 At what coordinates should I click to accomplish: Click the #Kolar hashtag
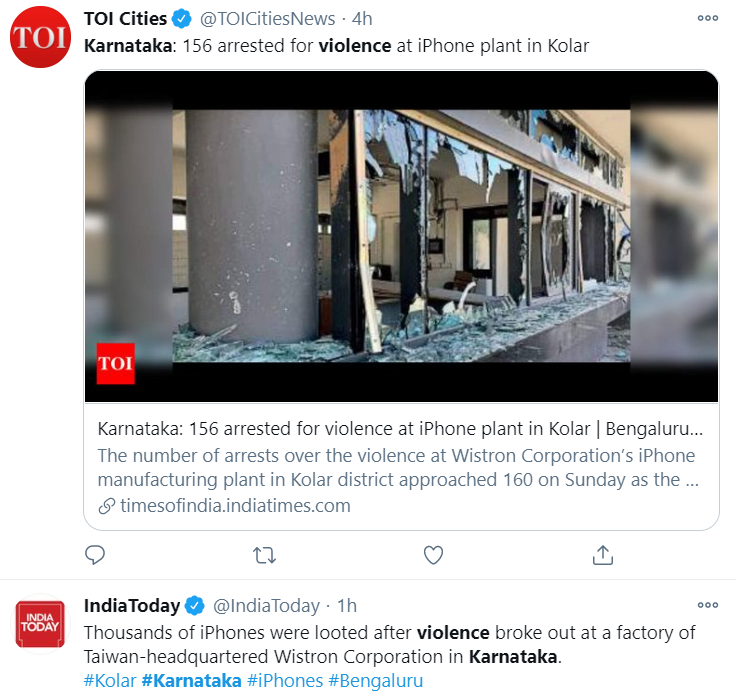(110, 680)
